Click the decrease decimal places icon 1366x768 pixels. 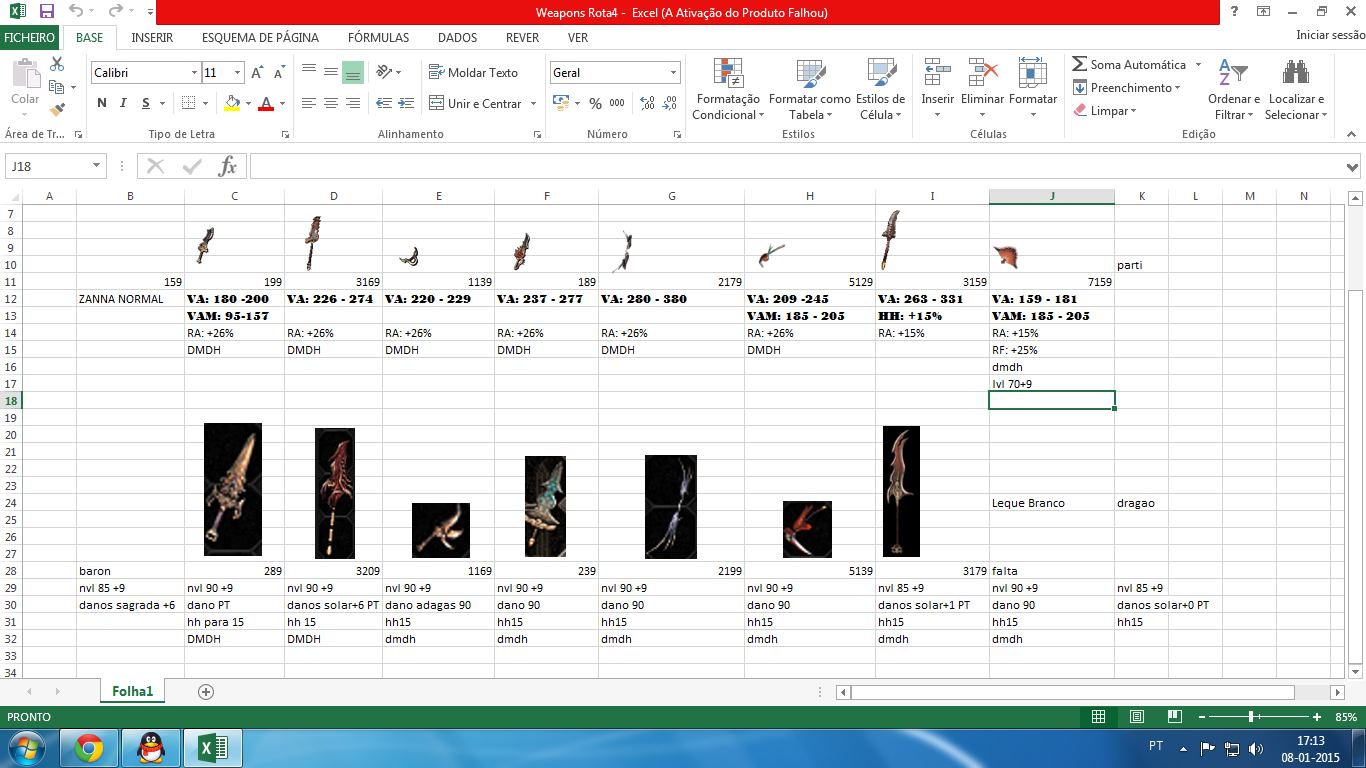[x=669, y=103]
